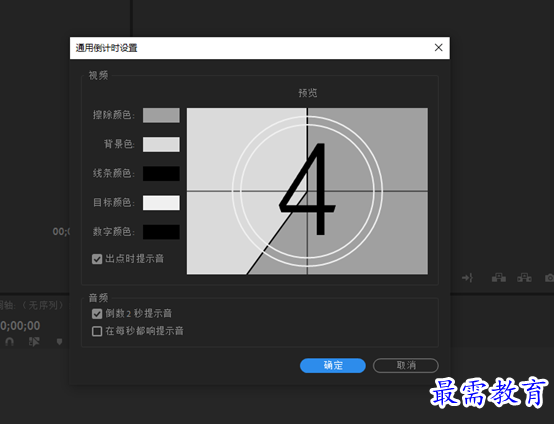The image size is (554, 424).
Task: Toggle 出点时提示音 checkbox
Action: (97, 259)
